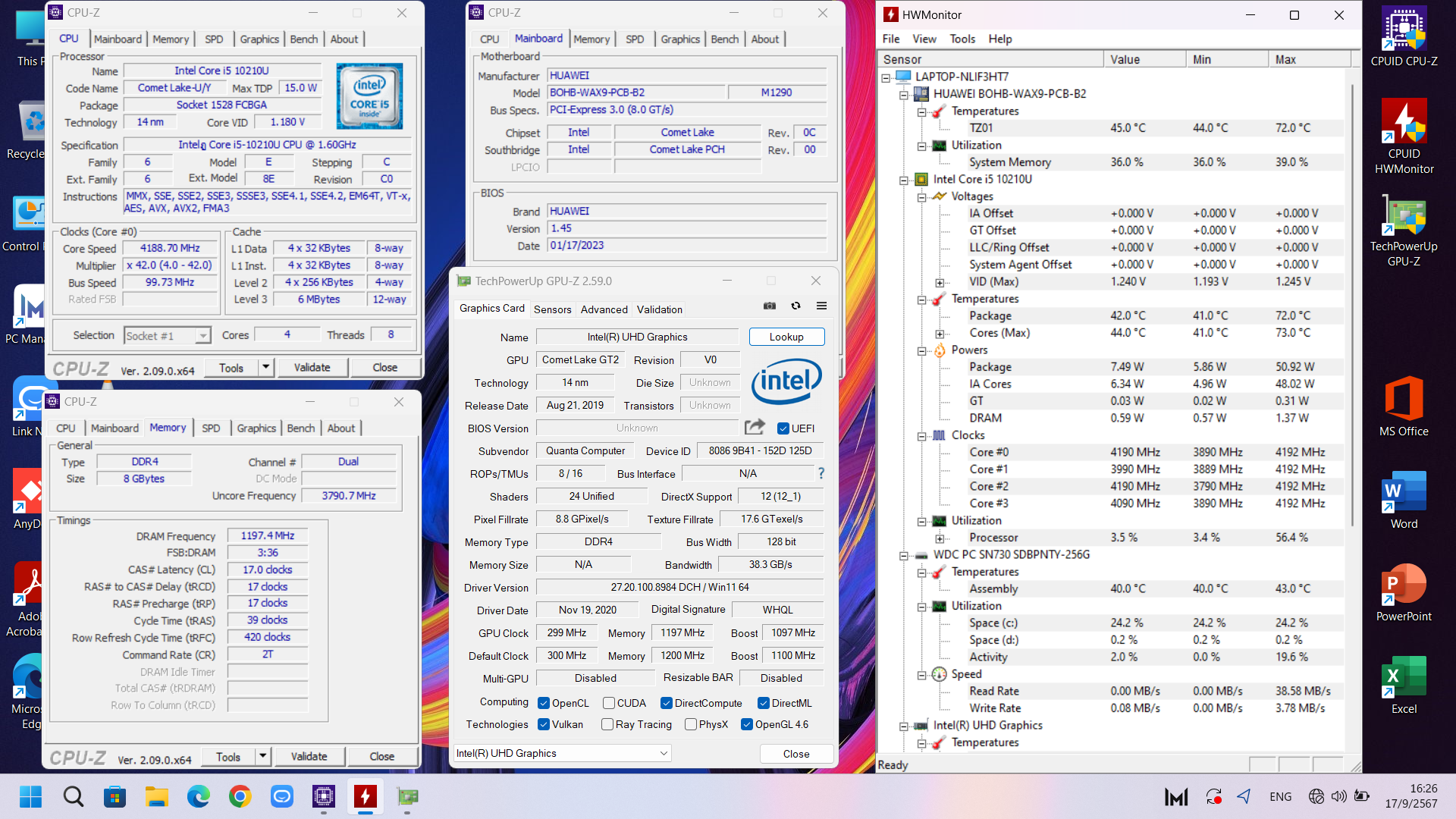The height and width of the screenshot is (819, 1456).
Task: Select Bench tab in top-left CPU-Z window
Action: (304, 39)
